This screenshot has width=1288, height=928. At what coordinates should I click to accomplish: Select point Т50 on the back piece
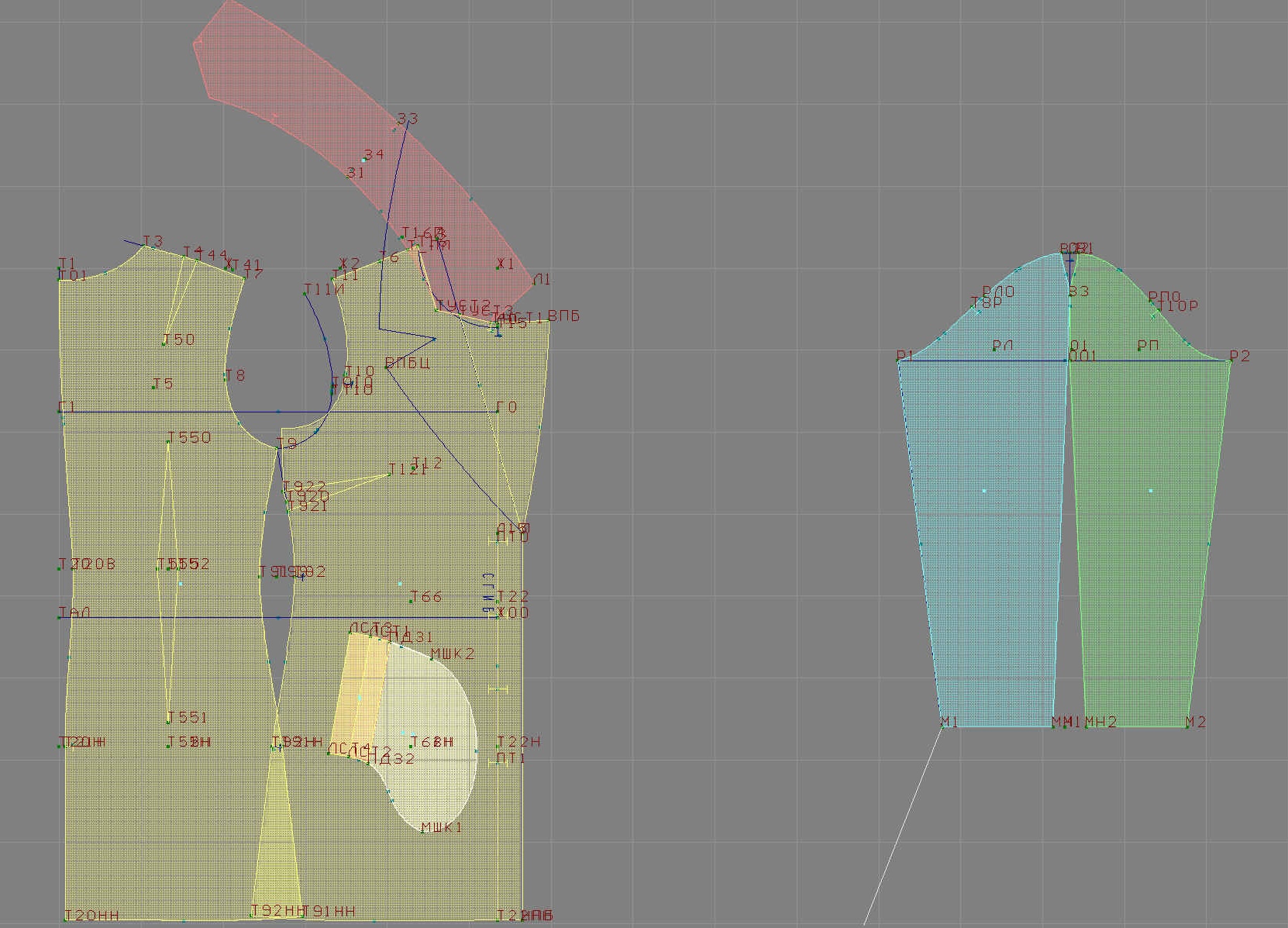tap(164, 343)
